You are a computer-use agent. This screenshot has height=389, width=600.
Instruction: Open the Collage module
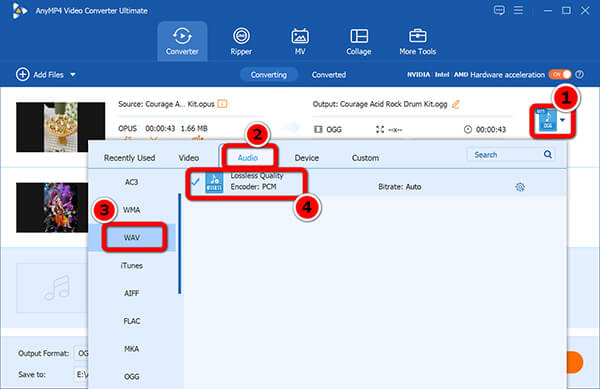(359, 41)
